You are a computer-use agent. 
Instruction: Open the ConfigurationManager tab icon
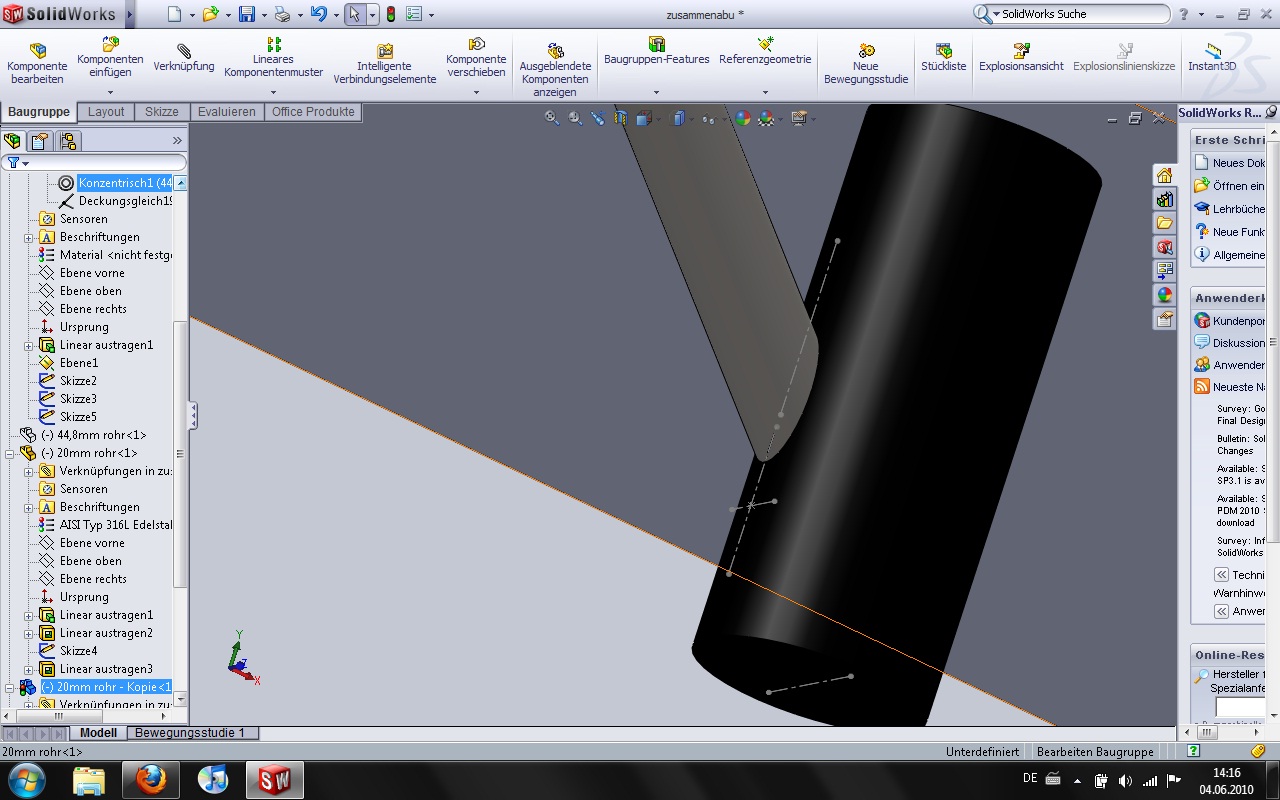(x=67, y=140)
